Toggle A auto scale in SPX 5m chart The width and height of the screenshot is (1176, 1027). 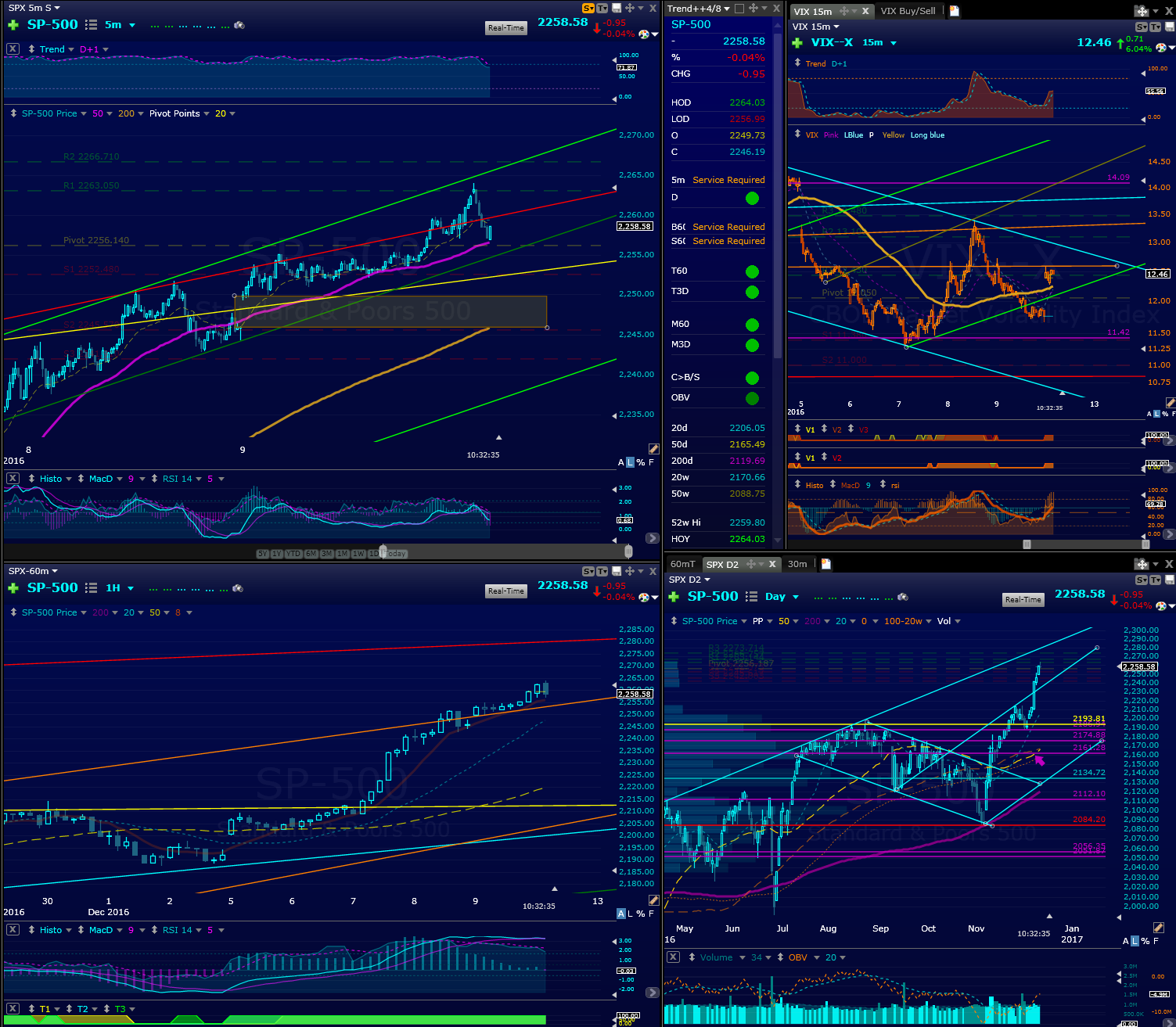tap(621, 462)
